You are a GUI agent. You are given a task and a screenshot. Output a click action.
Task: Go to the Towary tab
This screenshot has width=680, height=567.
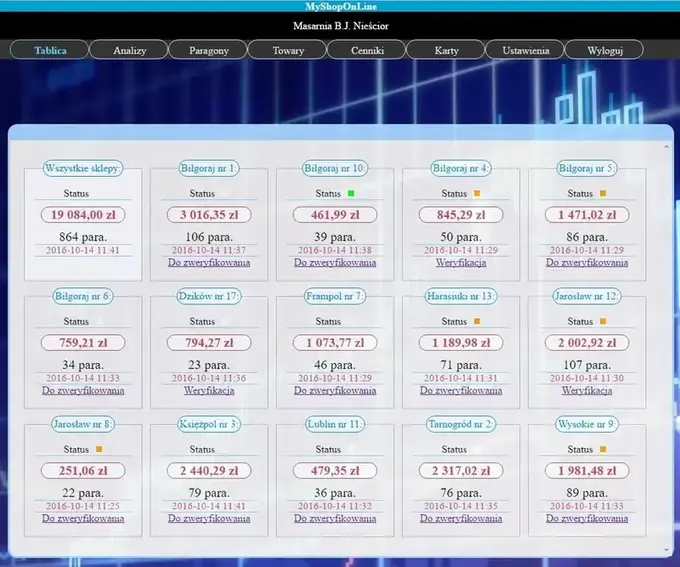pyautogui.click(x=288, y=50)
